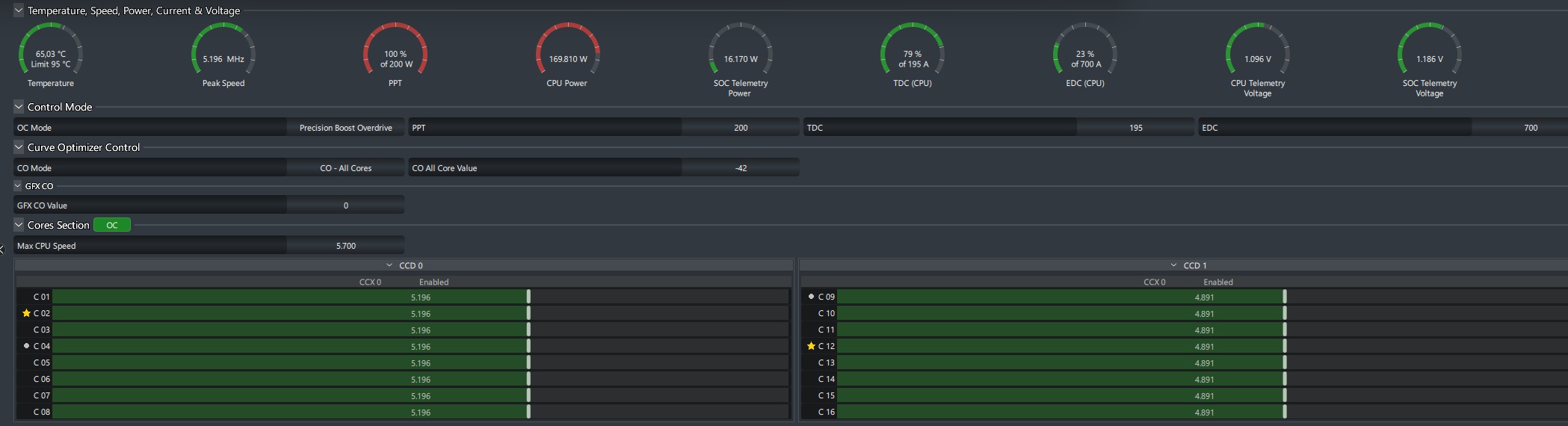Collapse the CCD 1 panel
This screenshot has height=426, width=1568.
pos(1173,265)
